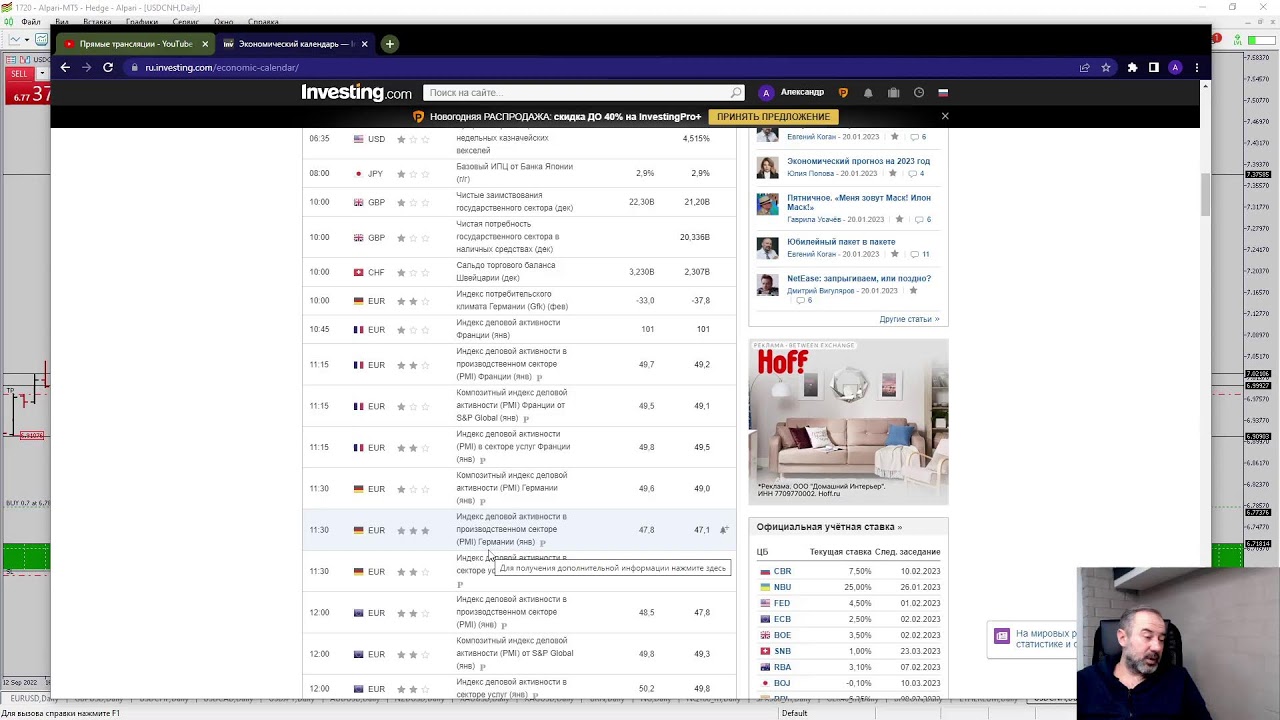This screenshot has width=1280, height=720.
Task: Click the 47,8 value in Germany PMI row
Action: pyautogui.click(x=646, y=530)
